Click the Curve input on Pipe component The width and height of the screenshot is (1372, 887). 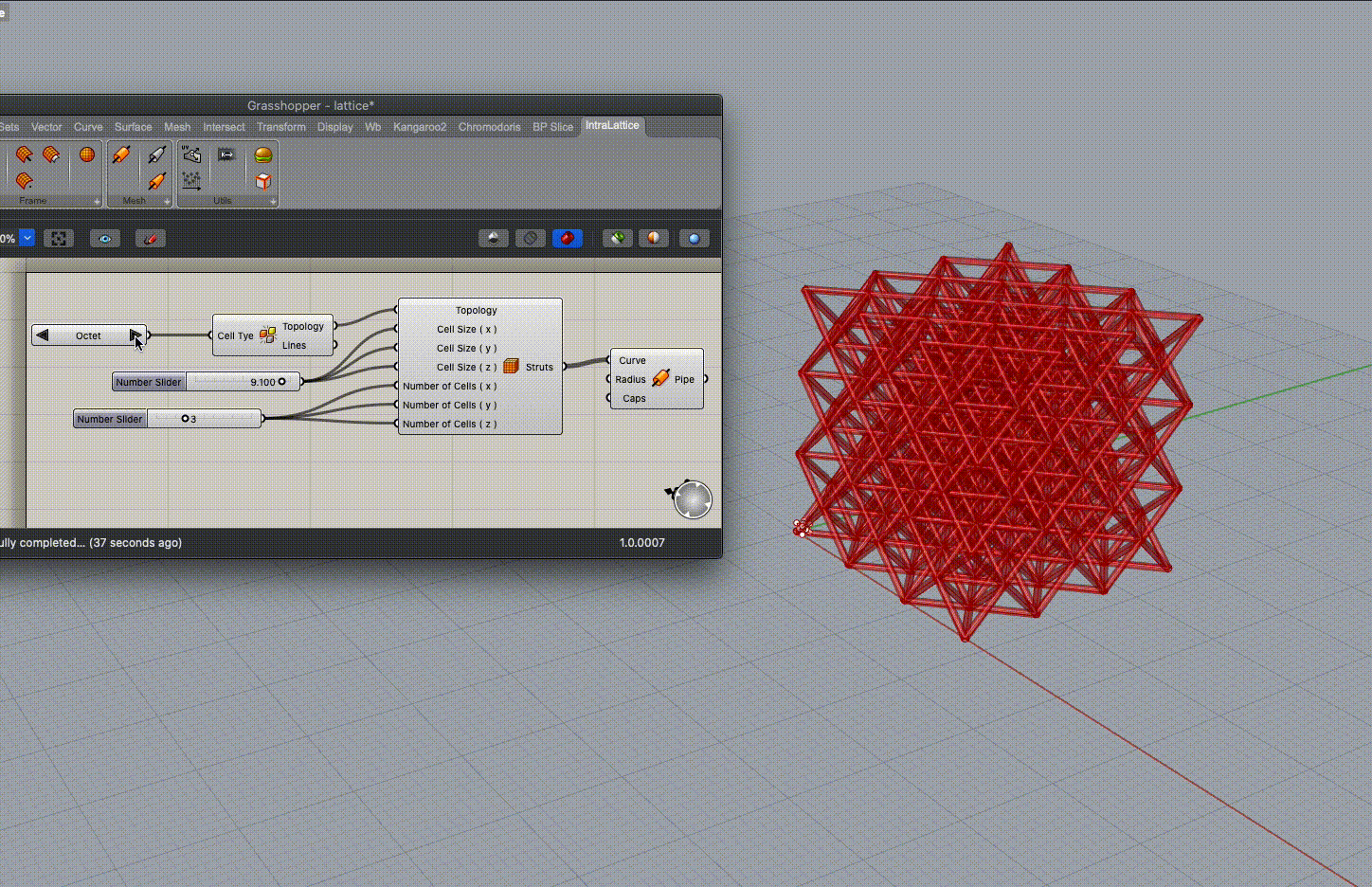632,360
